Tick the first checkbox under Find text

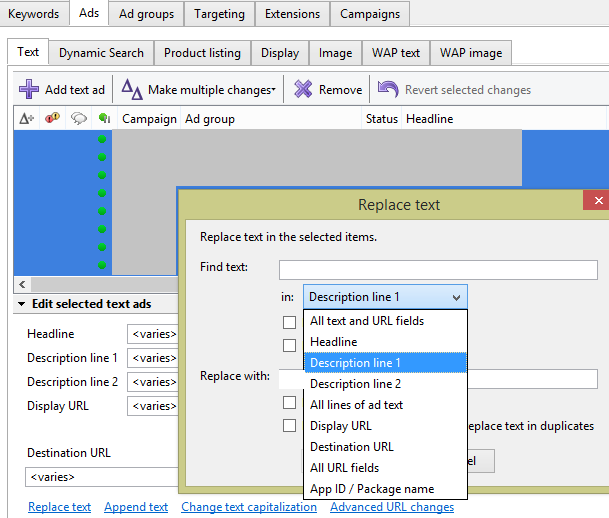289,322
